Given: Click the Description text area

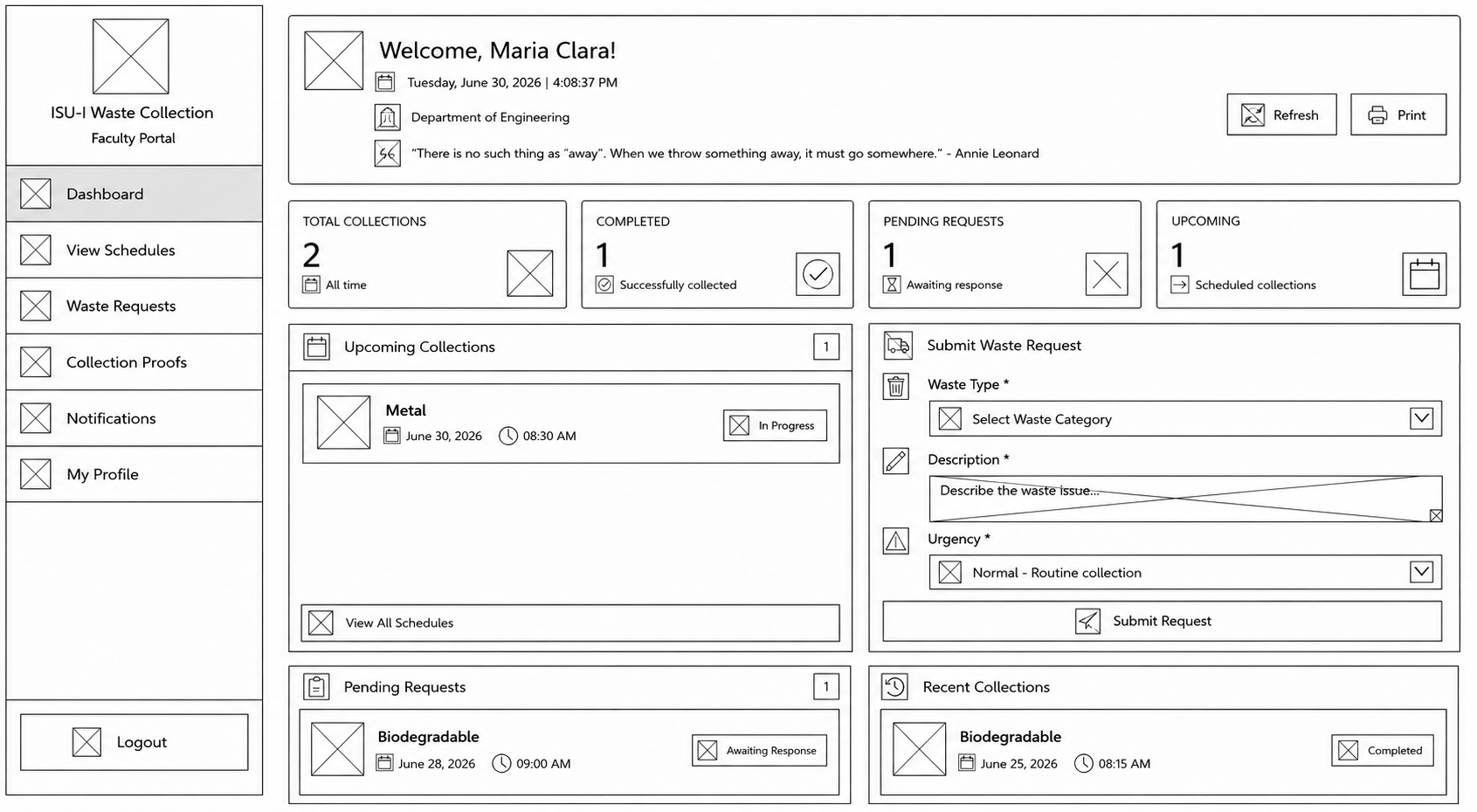Looking at the screenshot, I should pos(1185,499).
